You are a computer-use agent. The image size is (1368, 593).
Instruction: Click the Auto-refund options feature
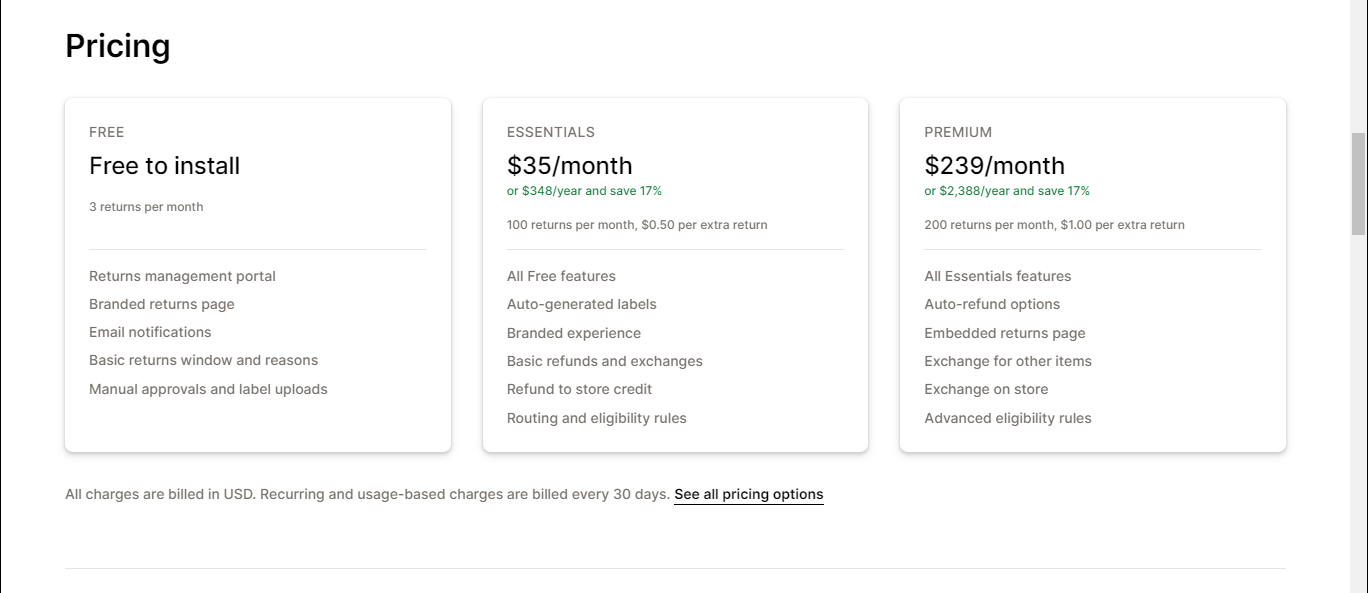[992, 304]
